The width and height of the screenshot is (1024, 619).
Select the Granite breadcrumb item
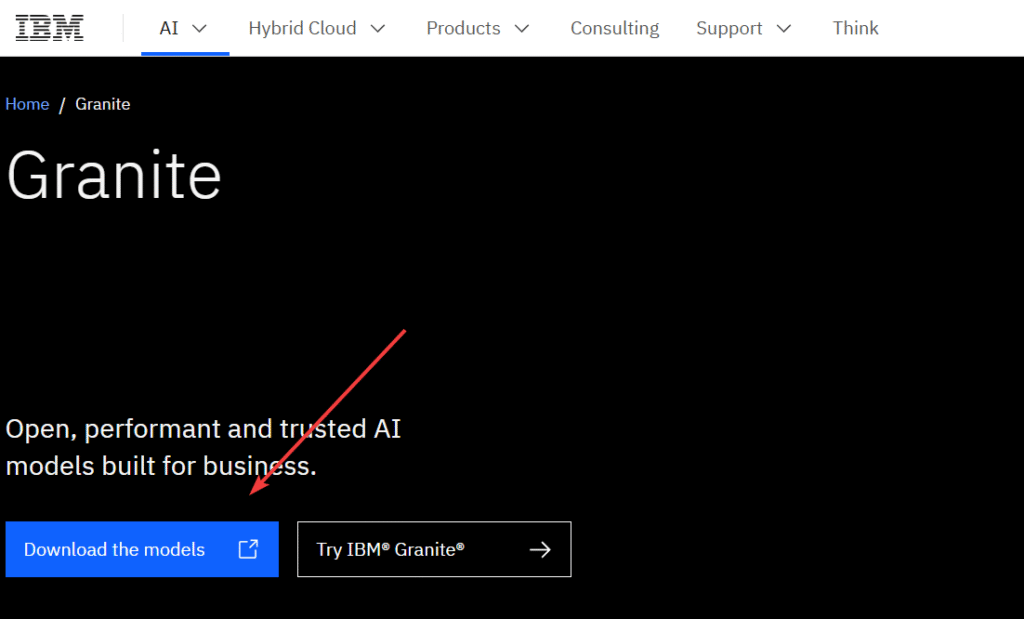[x=103, y=104]
